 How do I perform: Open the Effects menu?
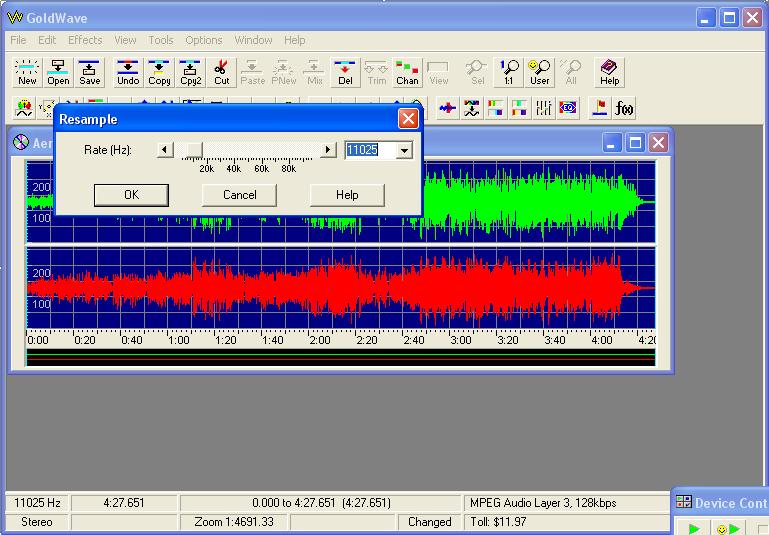(85, 40)
